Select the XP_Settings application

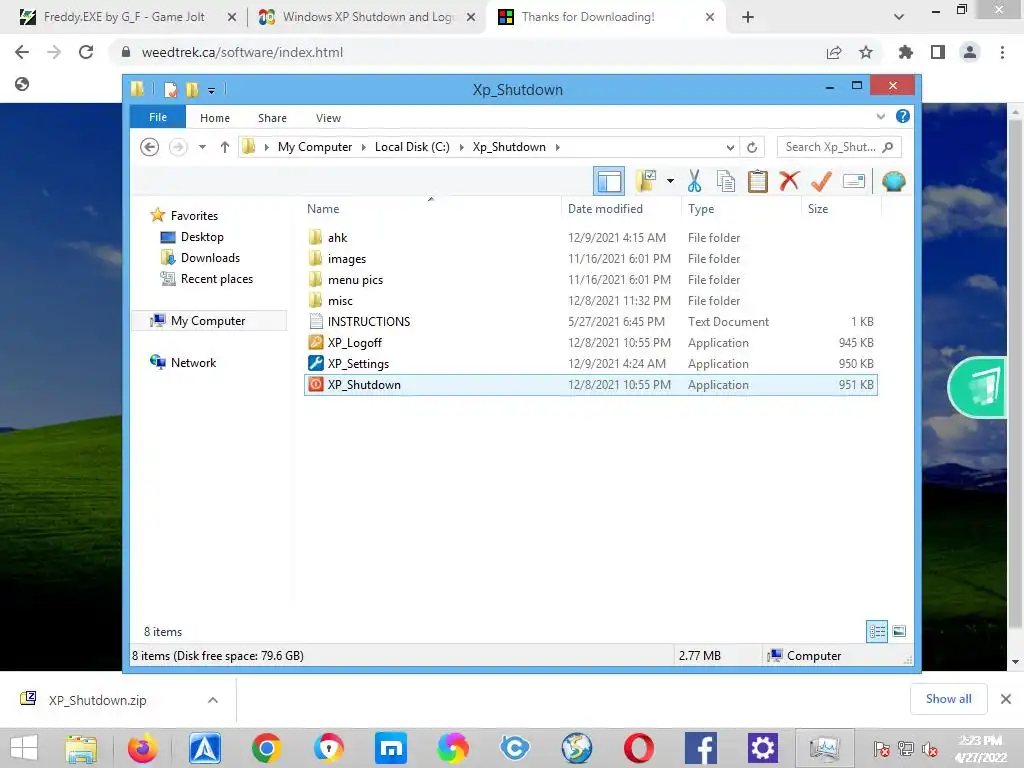point(590,364)
